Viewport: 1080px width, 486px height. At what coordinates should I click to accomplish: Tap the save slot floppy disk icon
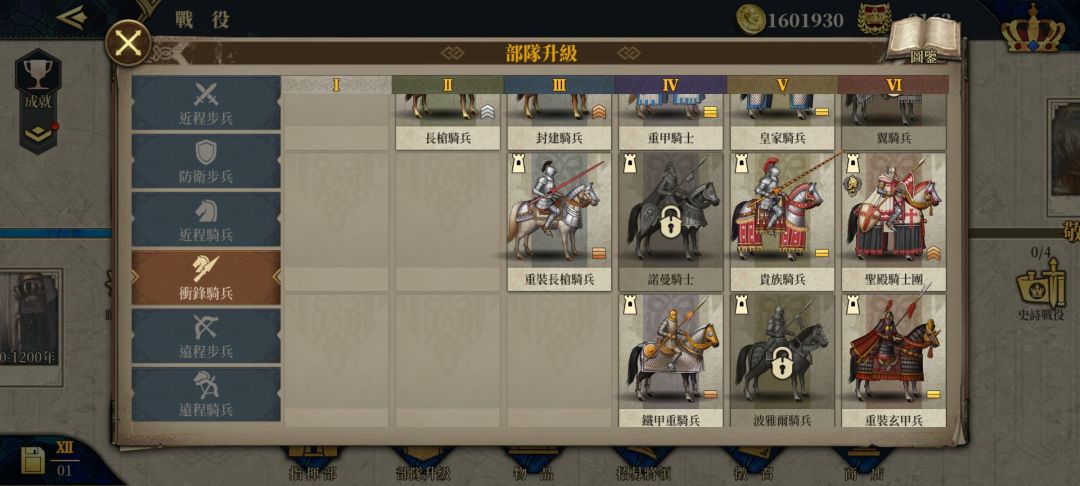tap(32, 461)
